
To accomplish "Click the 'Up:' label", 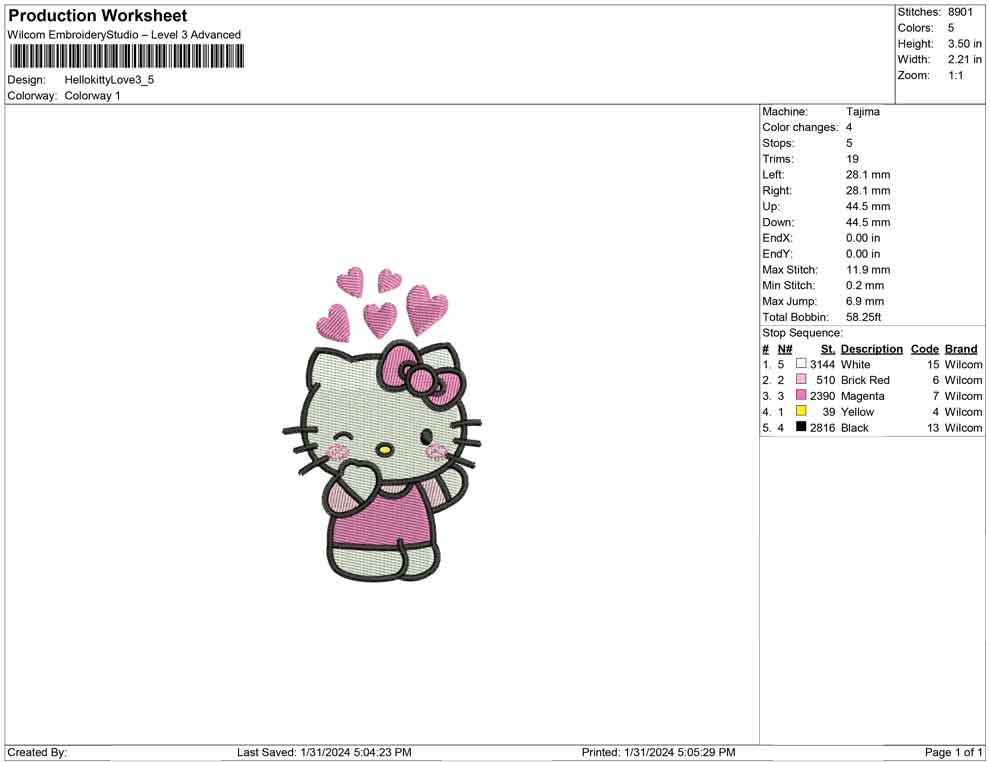I will pos(771,206).
